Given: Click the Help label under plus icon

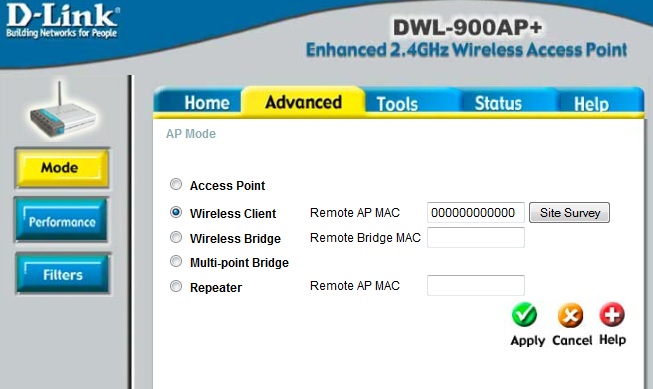Looking at the screenshot, I should 612,339.
